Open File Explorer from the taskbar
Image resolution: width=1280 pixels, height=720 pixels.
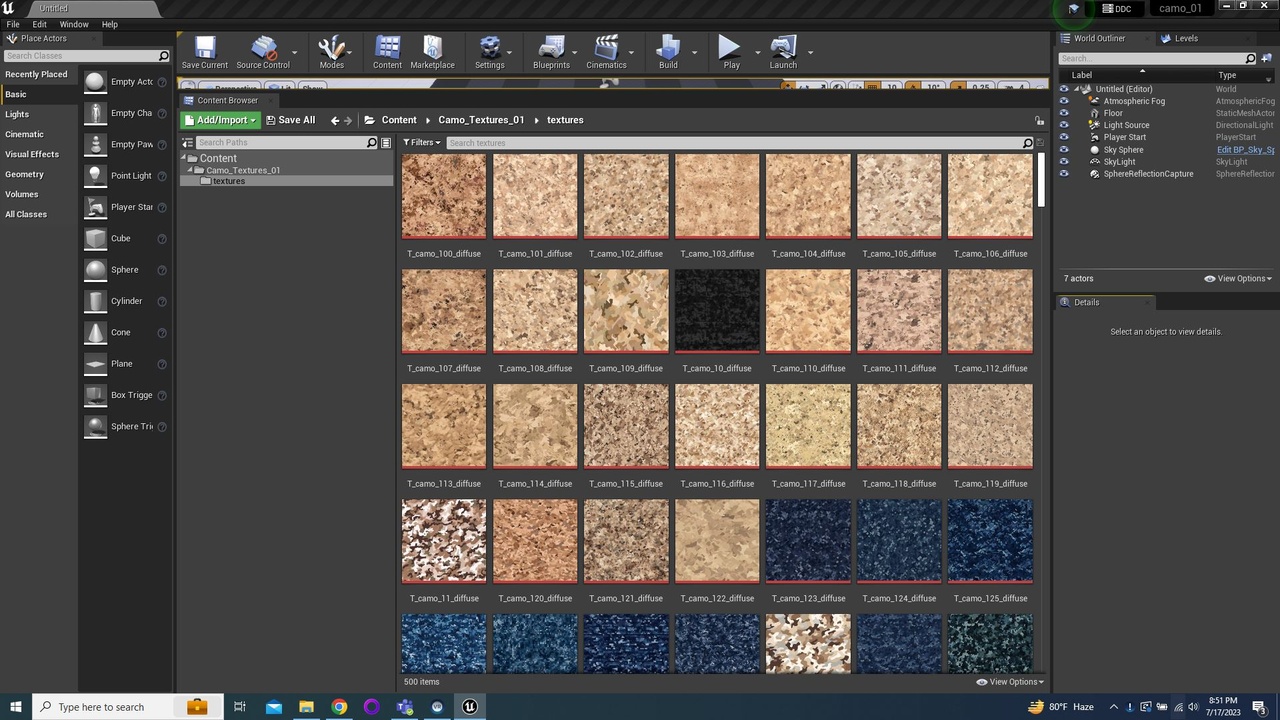306,707
